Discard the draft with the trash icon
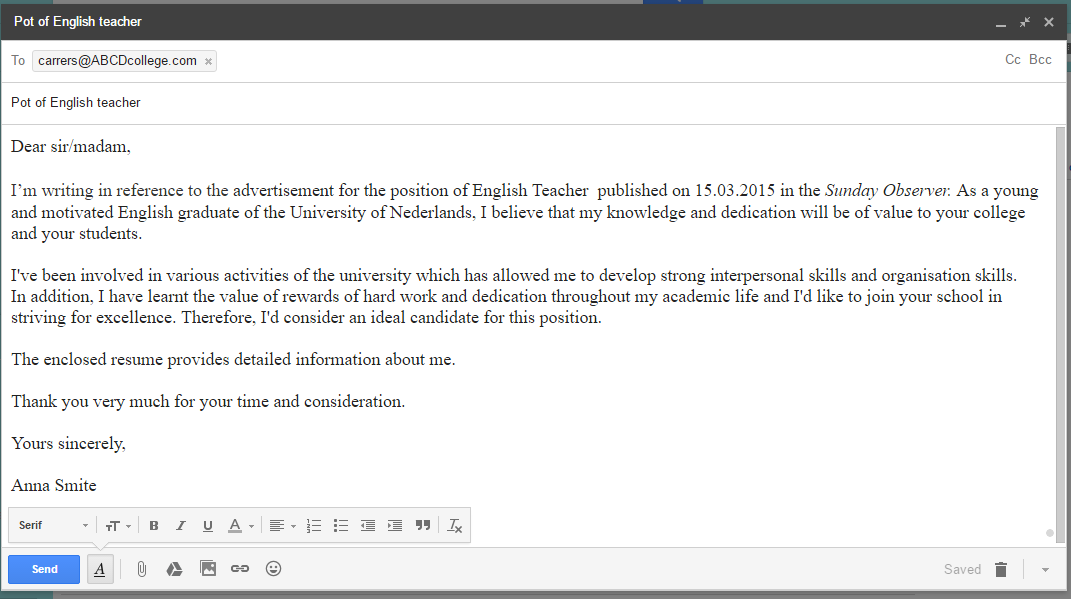Image resolution: width=1071 pixels, height=599 pixels. 1001,568
